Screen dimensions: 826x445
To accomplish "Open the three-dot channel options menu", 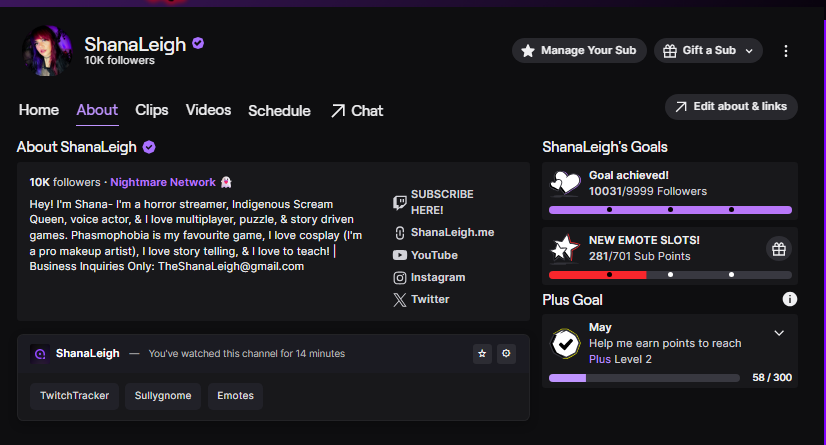I will (x=785, y=51).
